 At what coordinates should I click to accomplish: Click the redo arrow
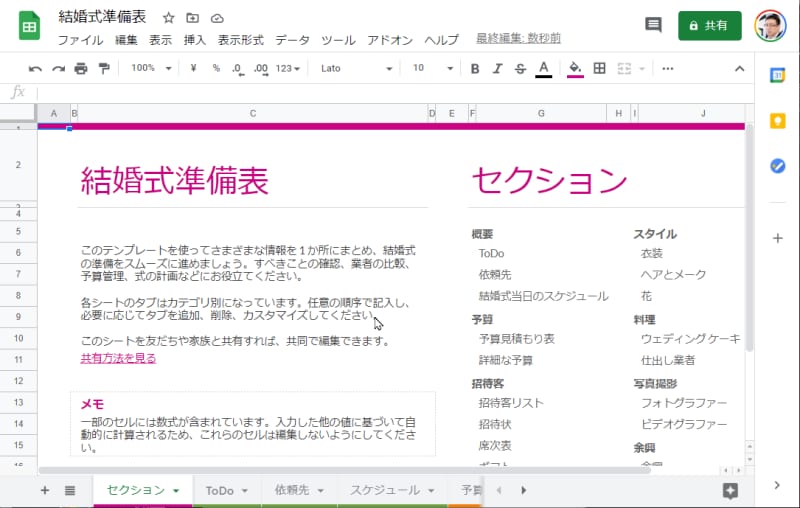tap(58, 68)
